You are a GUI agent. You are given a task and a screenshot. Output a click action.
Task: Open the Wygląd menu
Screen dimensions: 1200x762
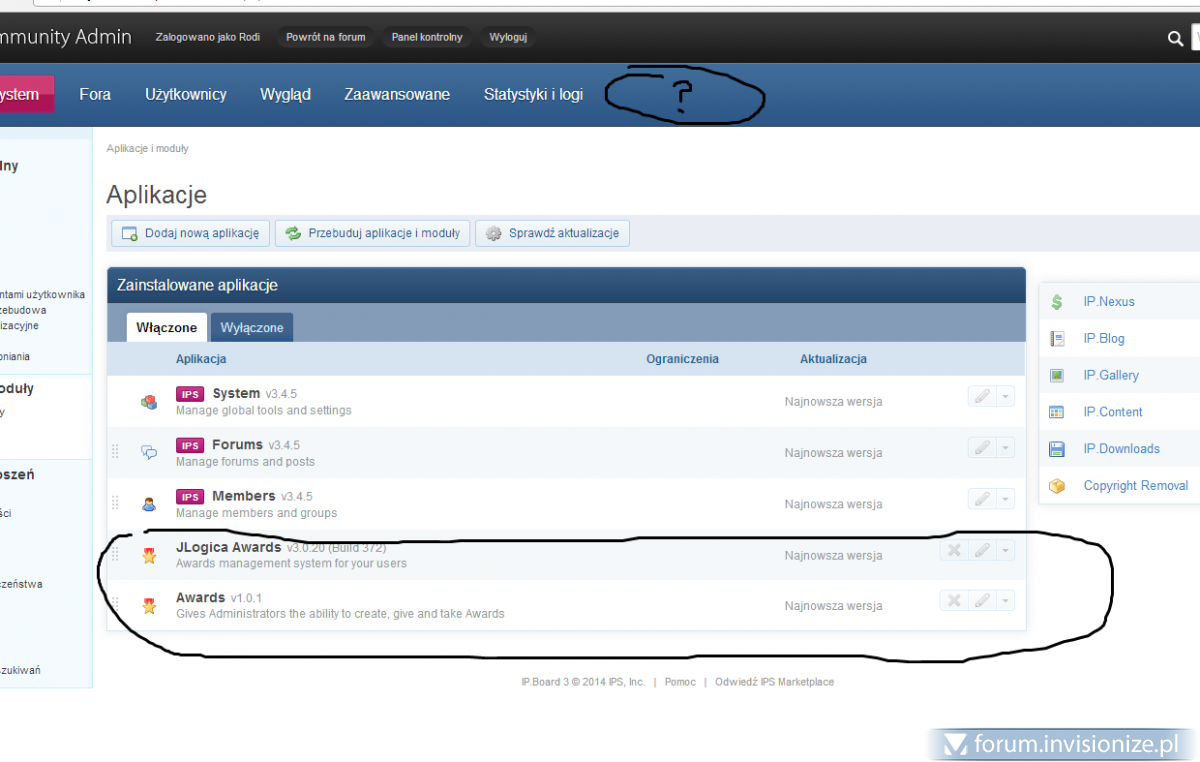[285, 94]
